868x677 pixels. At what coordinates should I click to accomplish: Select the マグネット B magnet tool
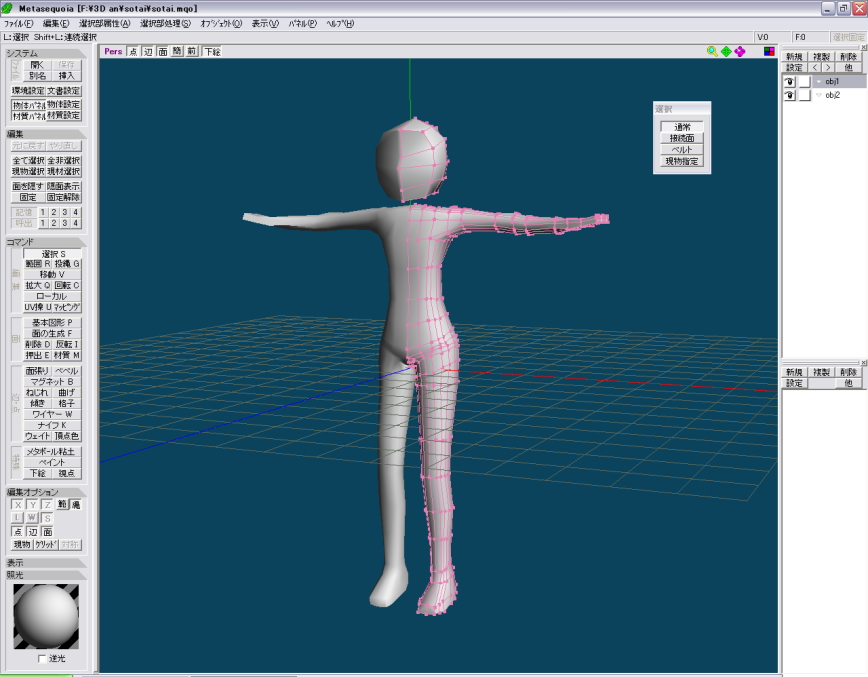pos(53,382)
